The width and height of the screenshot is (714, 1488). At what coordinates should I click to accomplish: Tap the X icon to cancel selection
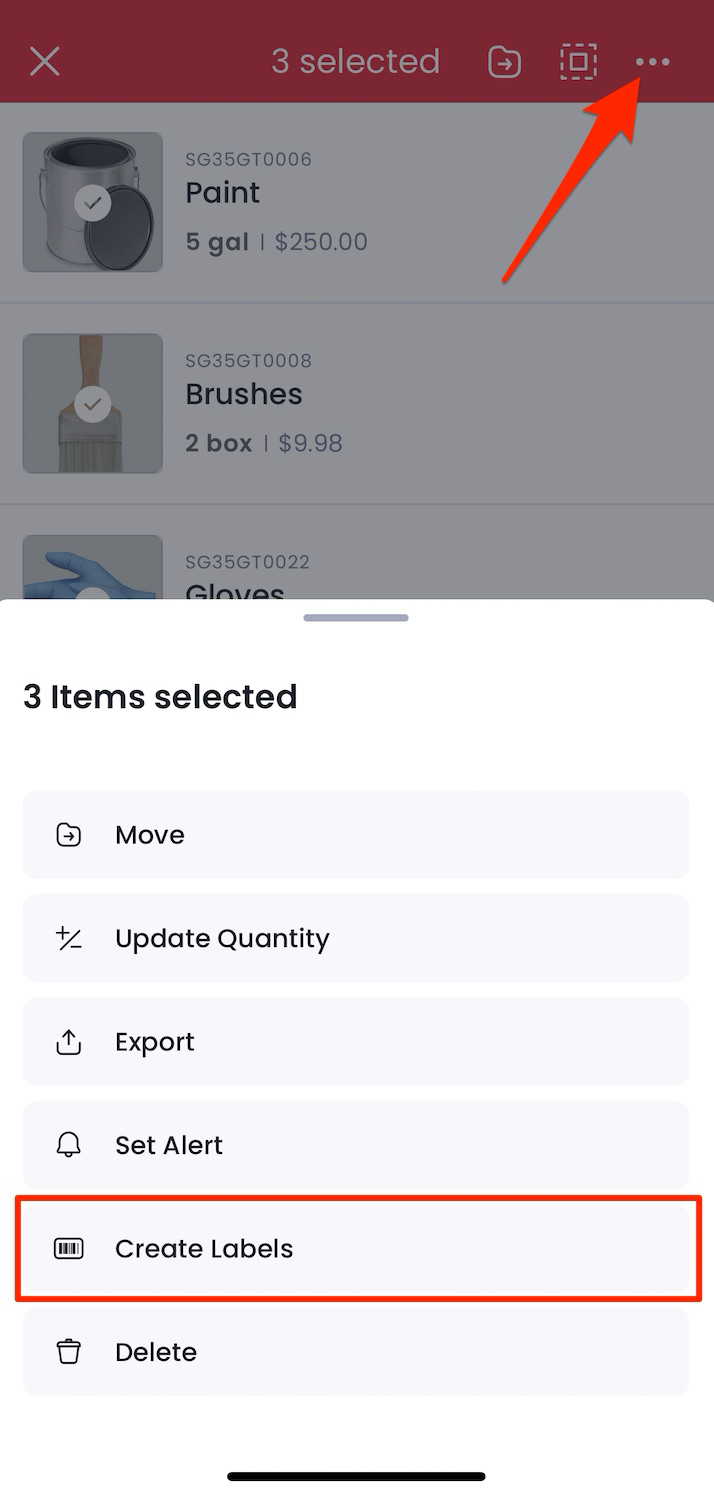coord(45,62)
